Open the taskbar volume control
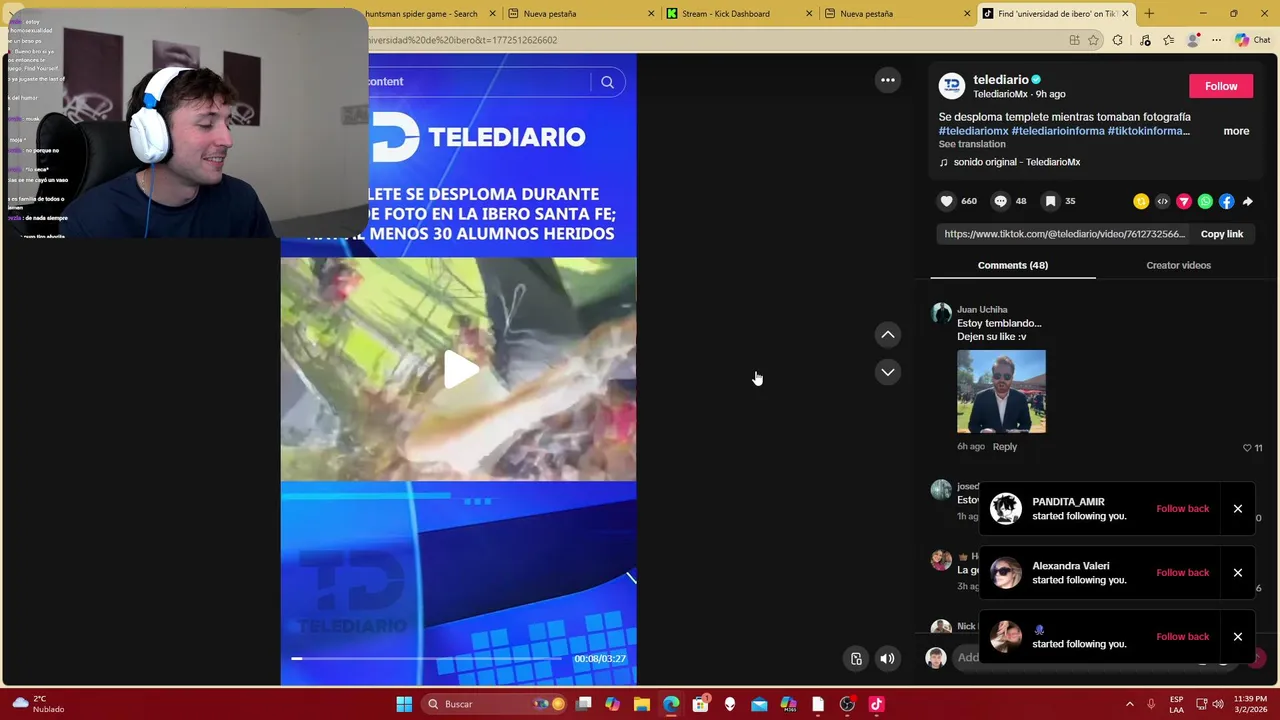Screen dimensions: 1280x720 tap(1218, 704)
